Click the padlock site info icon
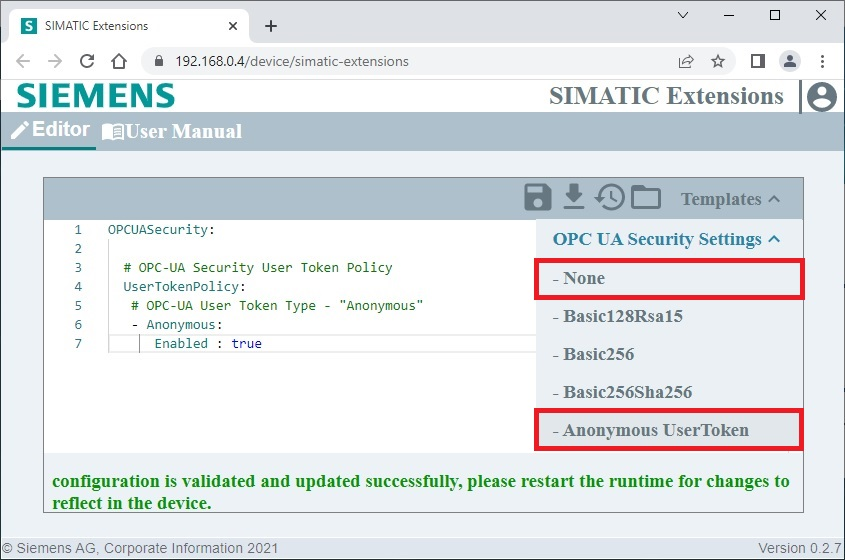845x560 pixels. coord(158,61)
